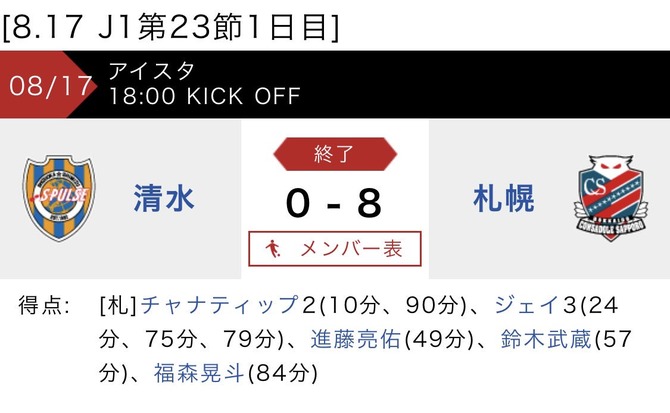Image resolution: width=670 pixels, height=413 pixels.
Task: Open scorer 鈴木武蔵 player link
Action: tap(546, 340)
